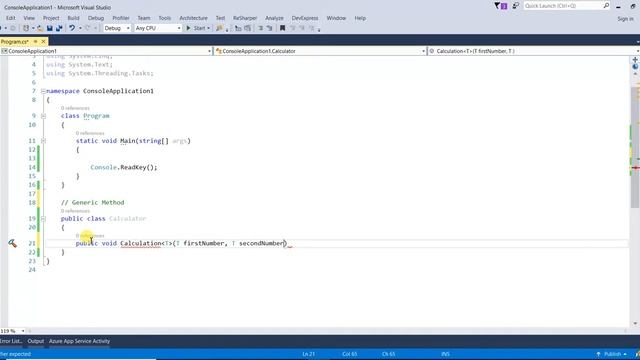Open the Build menu
Image resolution: width=640 pixels, height=360 pixels.
(x=73, y=18)
